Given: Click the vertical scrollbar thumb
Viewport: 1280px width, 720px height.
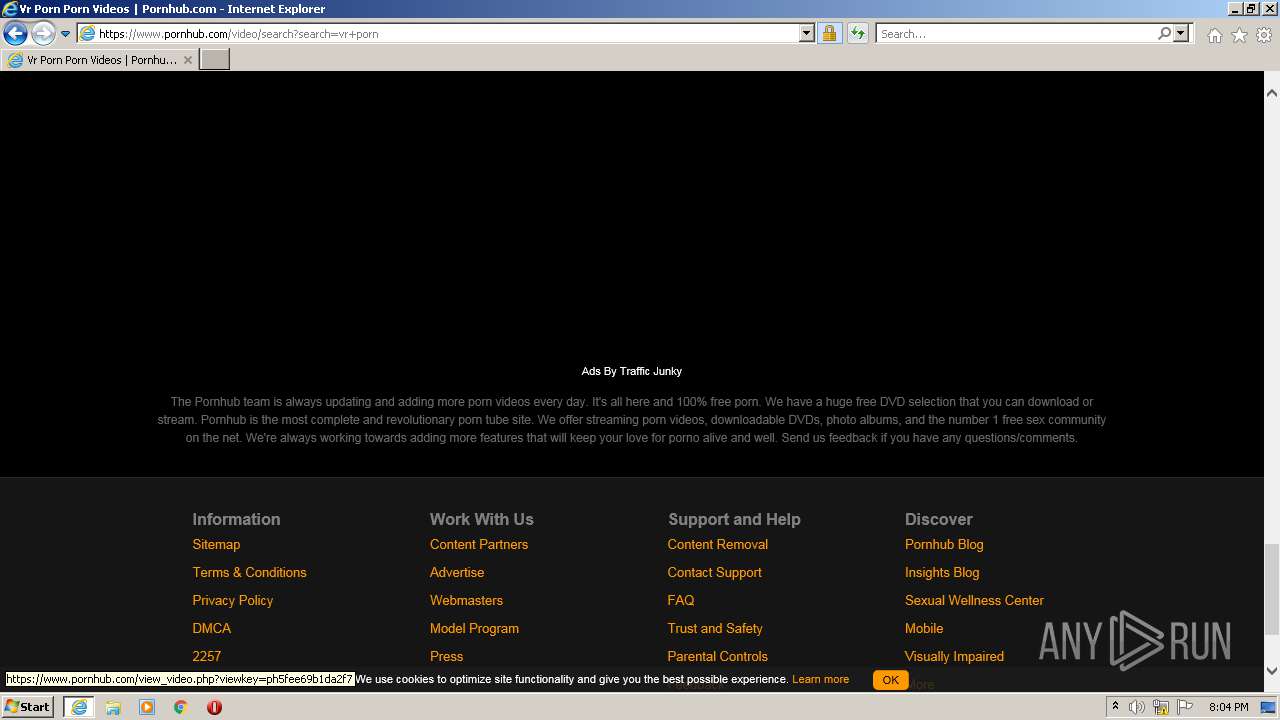Looking at the screenshot, I should (1272, 589).
